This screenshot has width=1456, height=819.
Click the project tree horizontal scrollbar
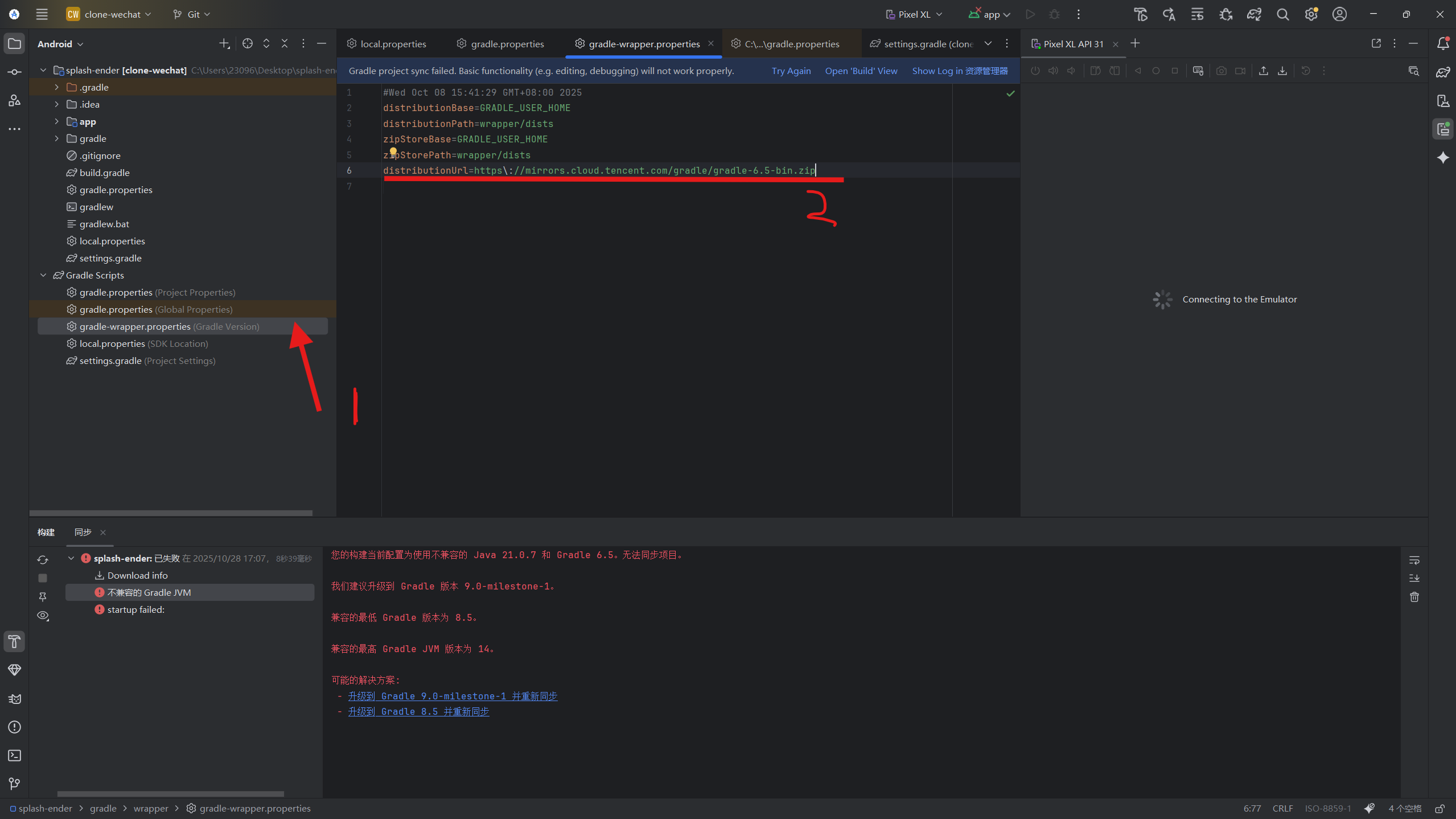[x=171, y=513]
